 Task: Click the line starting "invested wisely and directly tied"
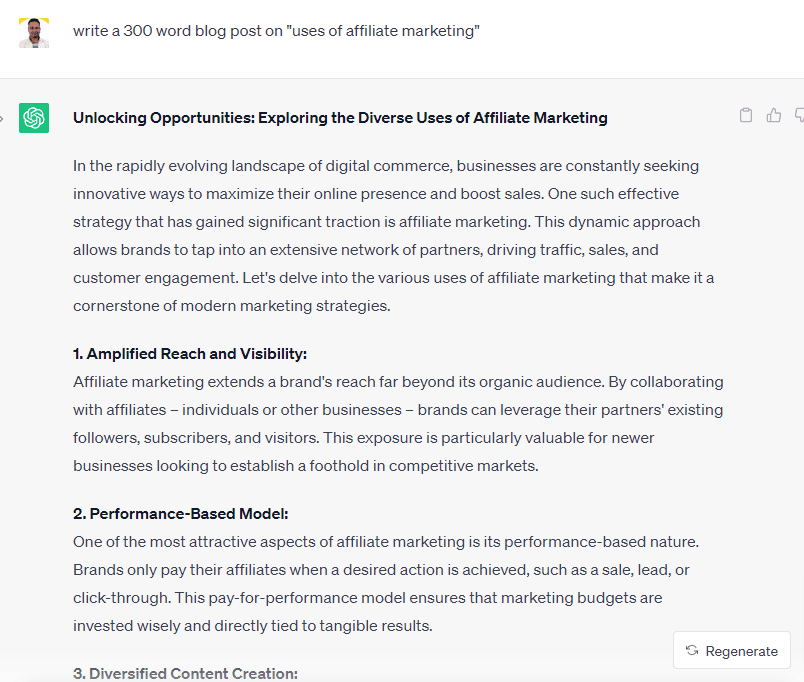[252, 626]
